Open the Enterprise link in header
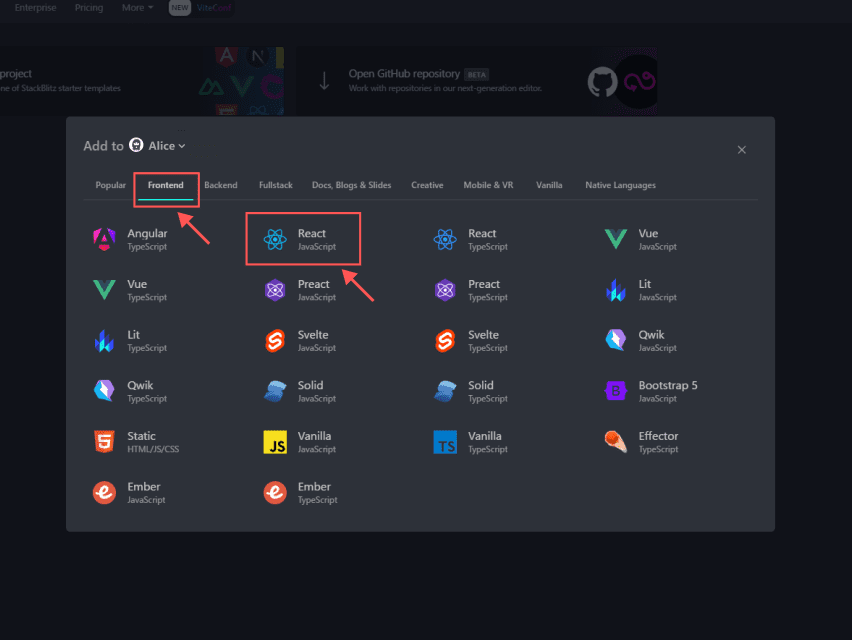Image resolution: width=852 pixels, height=640 pixels. click(x=35, y=8)
